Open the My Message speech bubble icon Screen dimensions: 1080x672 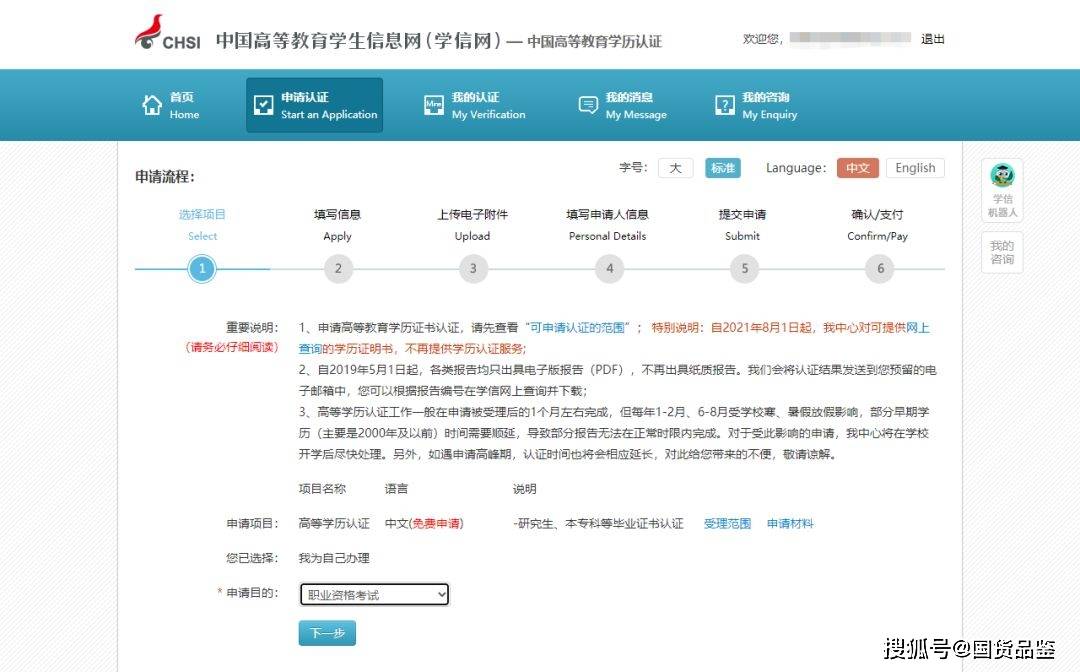(x=588, y=105)
